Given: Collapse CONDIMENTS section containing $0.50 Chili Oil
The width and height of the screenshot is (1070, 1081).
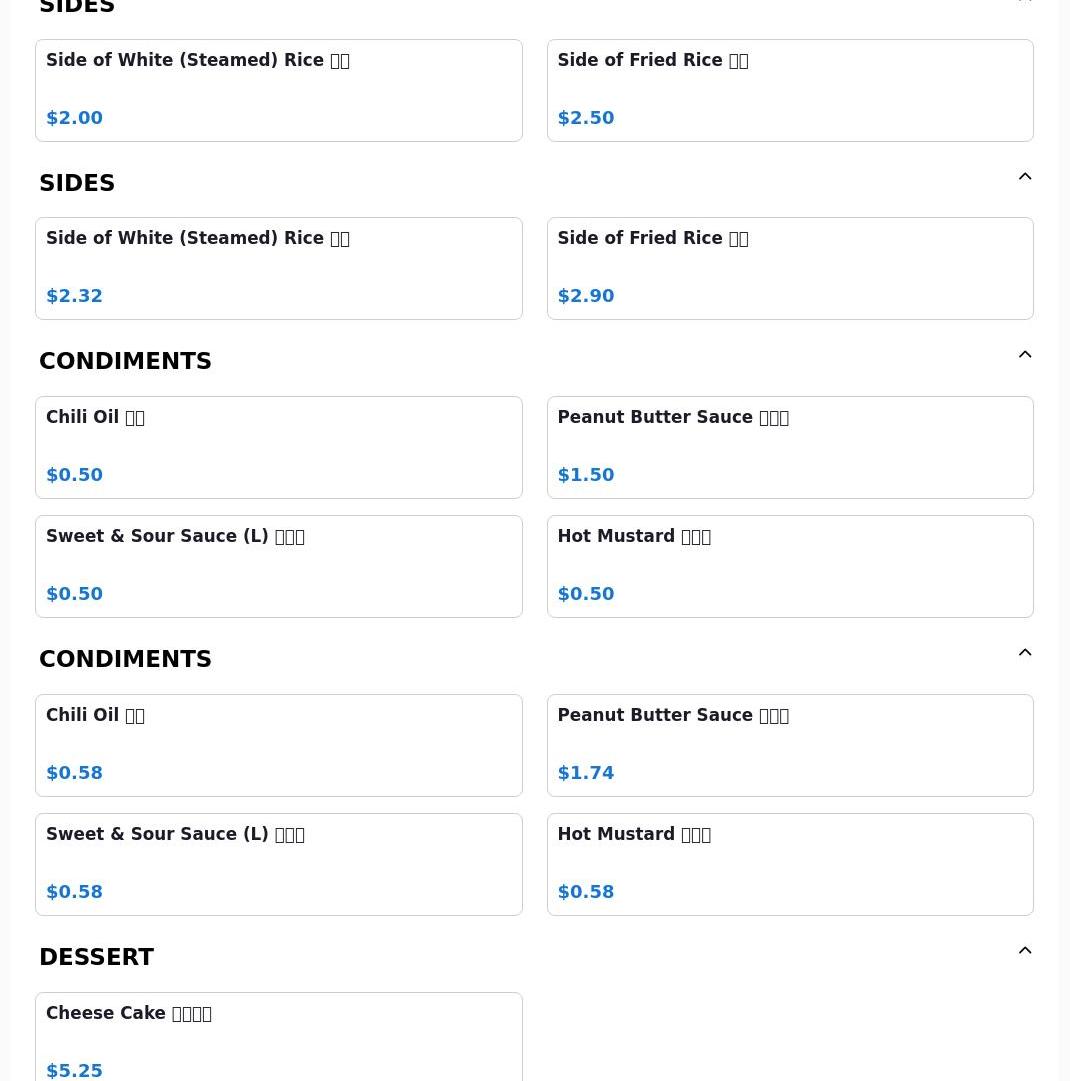Looking at the screenshot, I should pyautogui.click(x=1025, y=356).
